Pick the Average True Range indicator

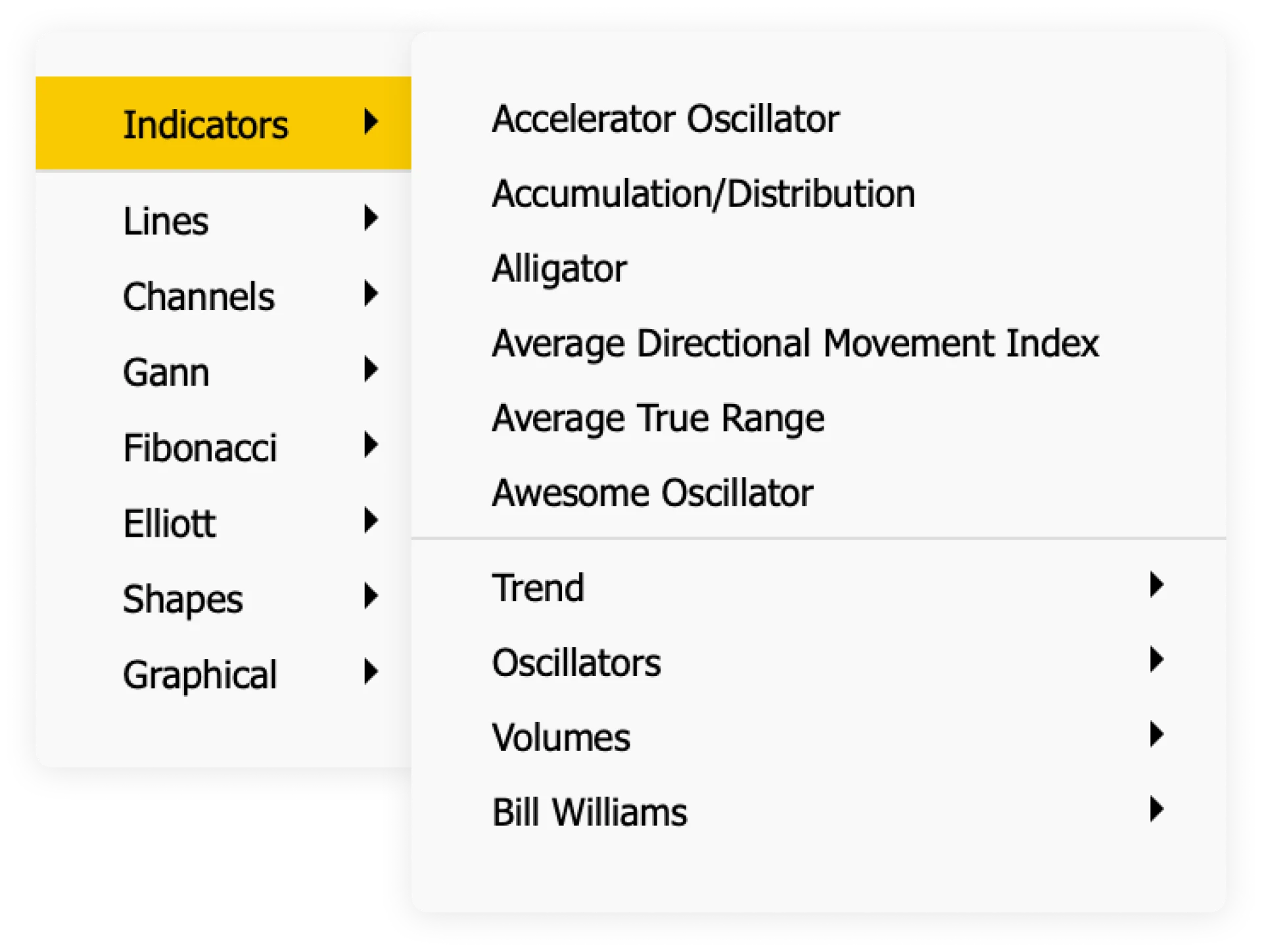pos(658,418)
